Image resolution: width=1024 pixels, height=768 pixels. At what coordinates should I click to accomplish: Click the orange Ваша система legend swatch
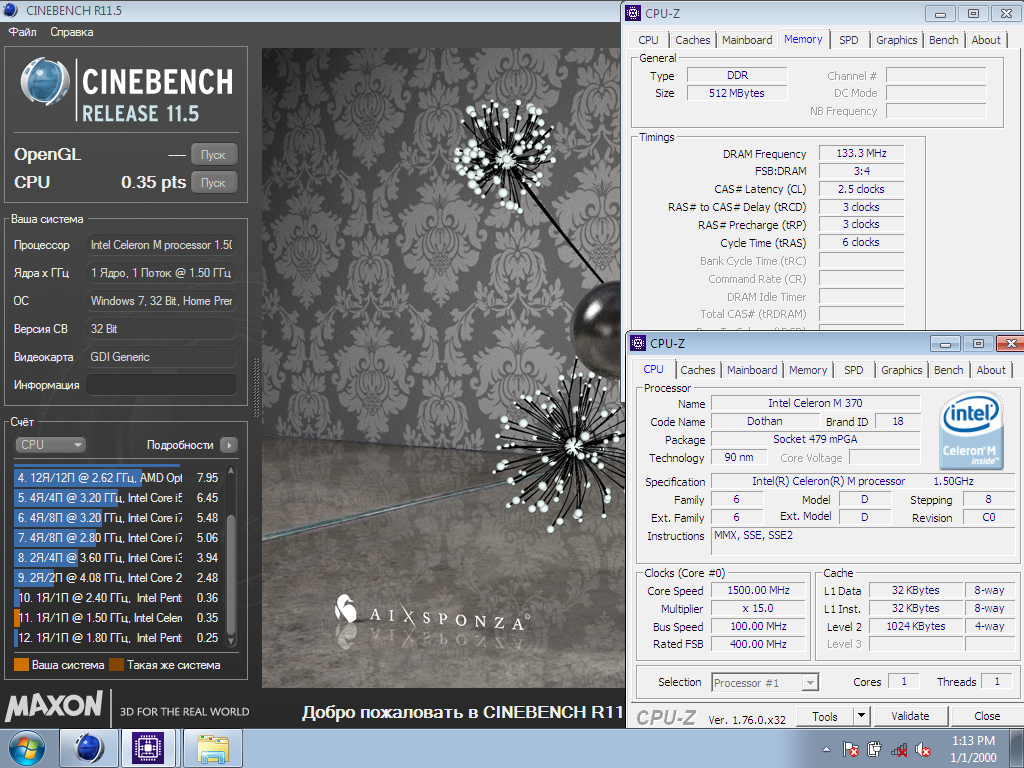click(x=21, y=665)
